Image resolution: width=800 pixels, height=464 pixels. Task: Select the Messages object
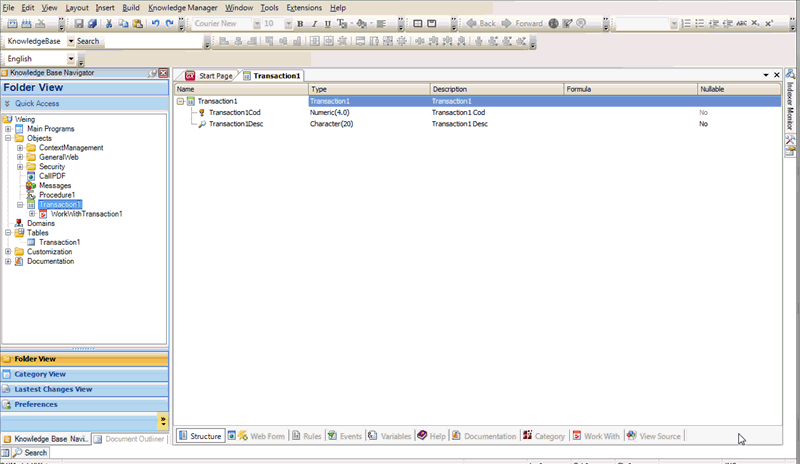pyautogui.click(x=55, y=185)
